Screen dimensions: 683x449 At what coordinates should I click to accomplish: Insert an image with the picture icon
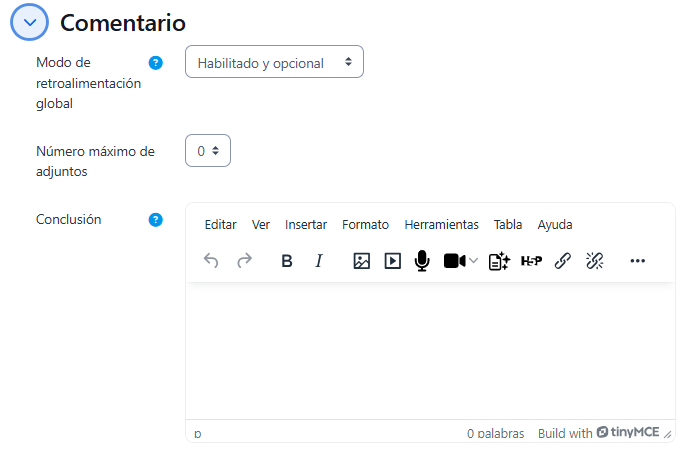click(x=362, y=261)
